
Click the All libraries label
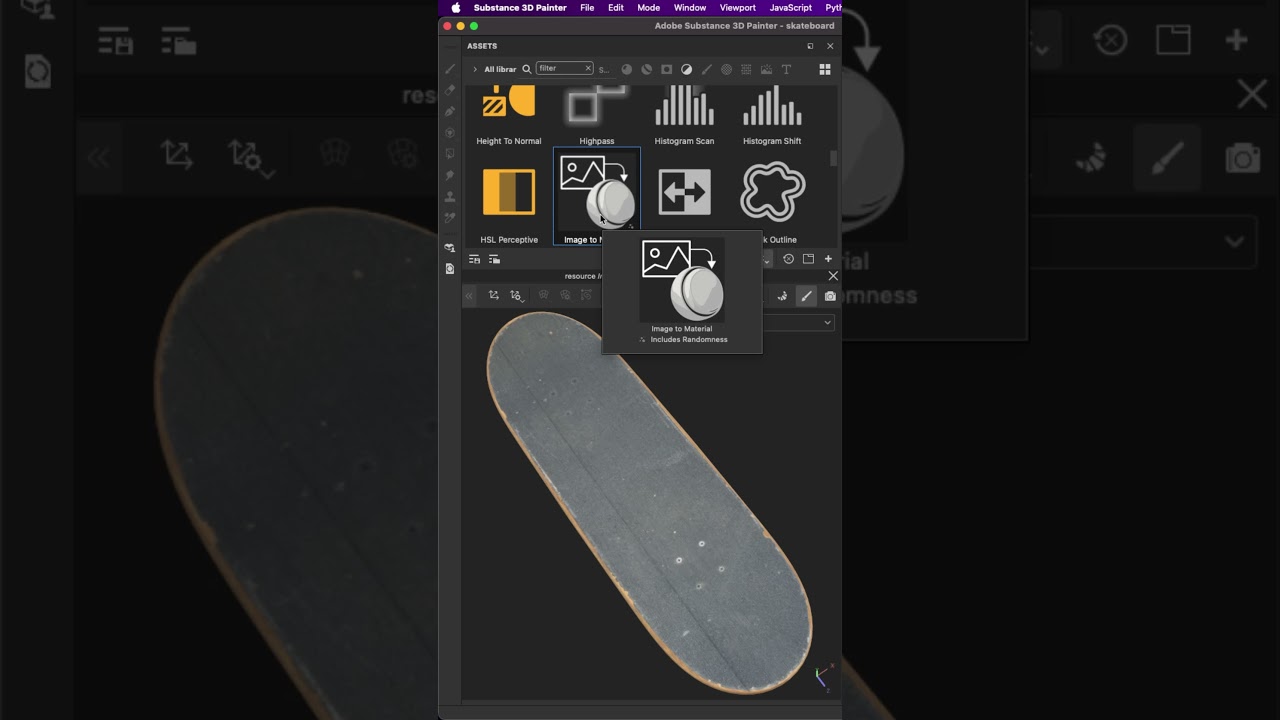pos(500,69)
